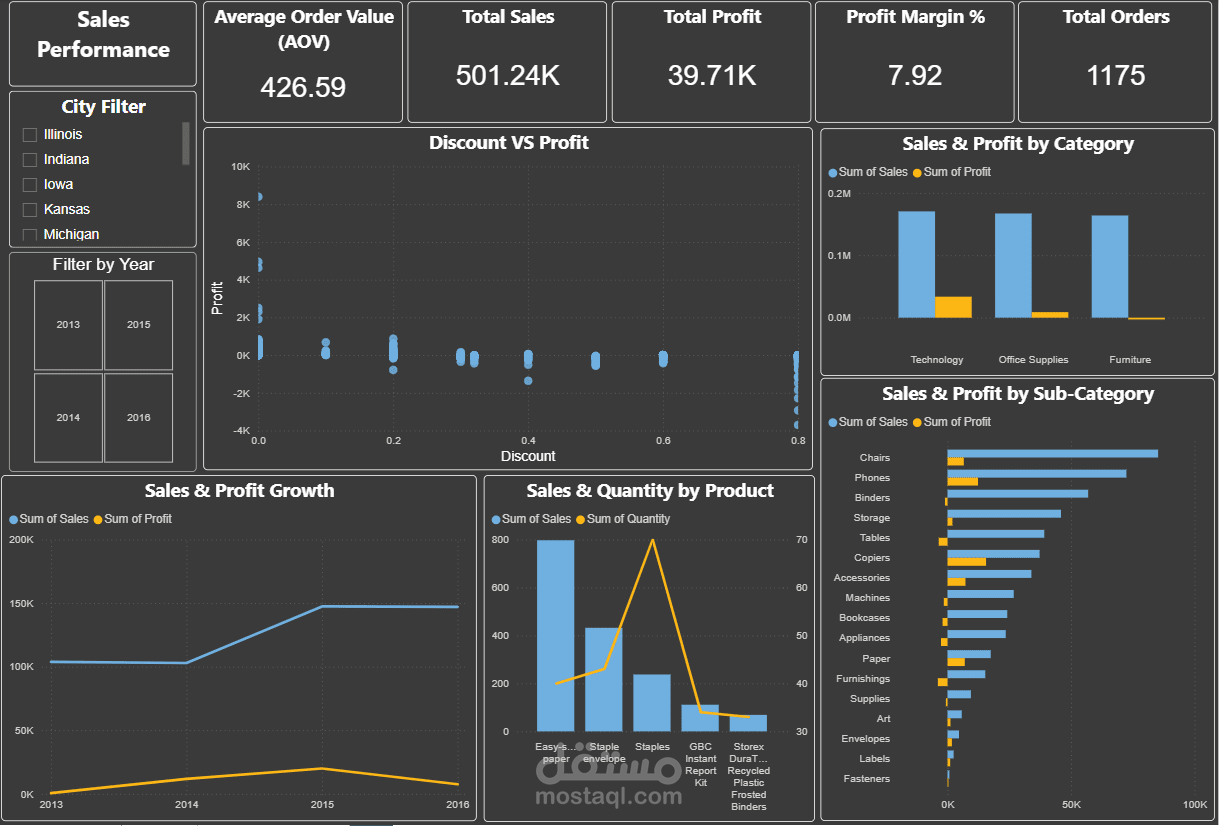The image size is (1219, 826).
Task: Select the 2014 year tile
Action: click(68, 417)
